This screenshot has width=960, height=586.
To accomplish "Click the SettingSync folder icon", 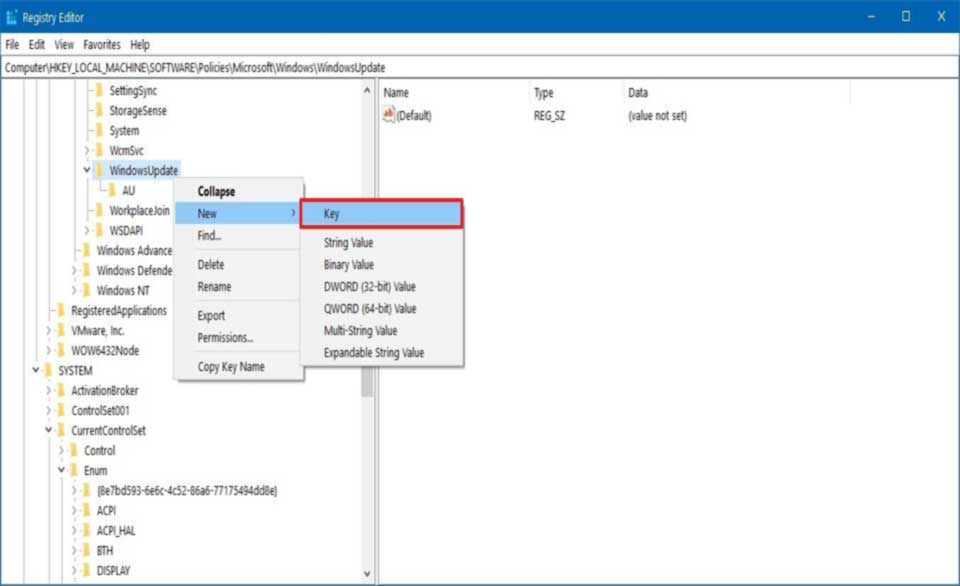I will click(99, 91).
